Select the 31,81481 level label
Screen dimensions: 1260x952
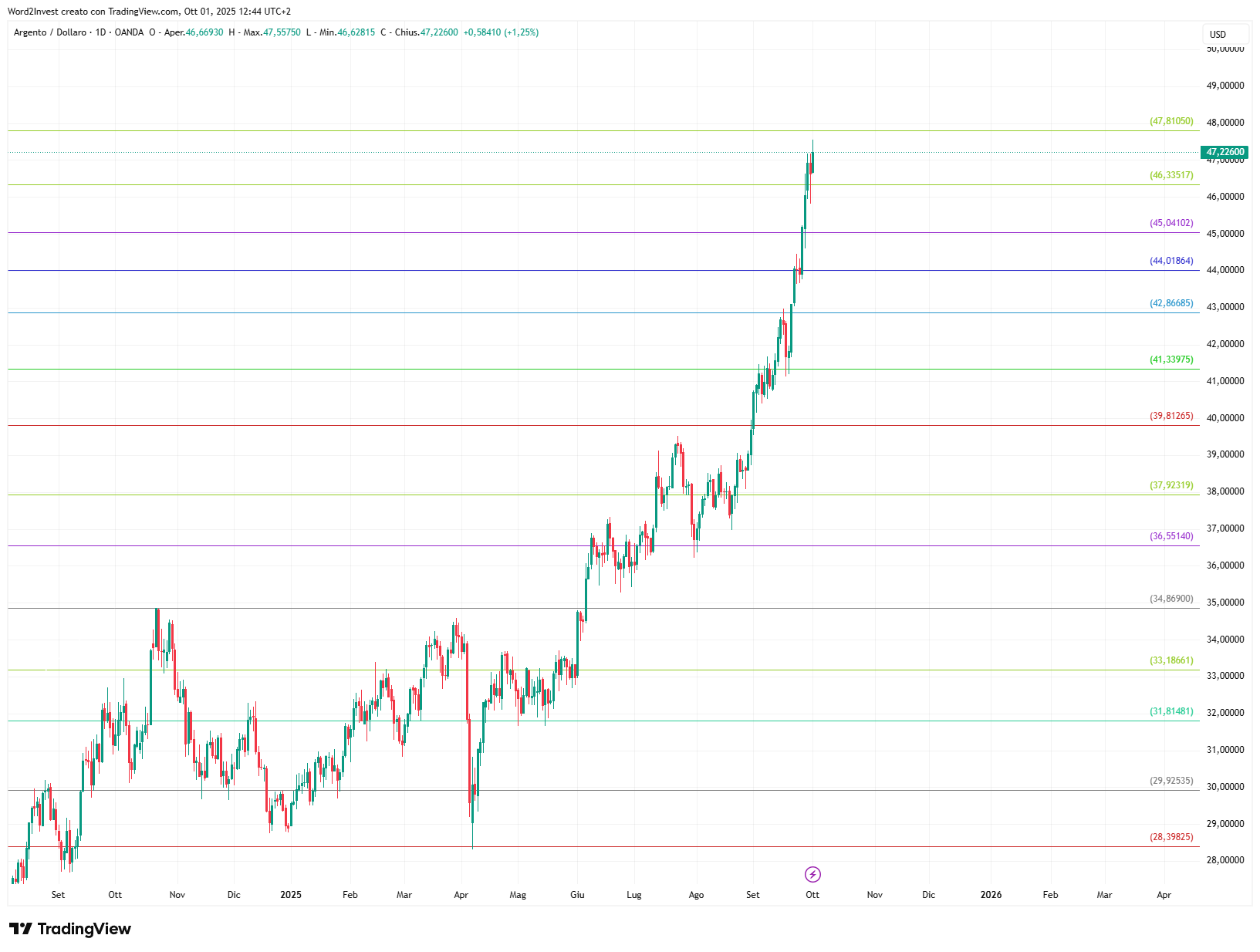[x=1171, y=711]
